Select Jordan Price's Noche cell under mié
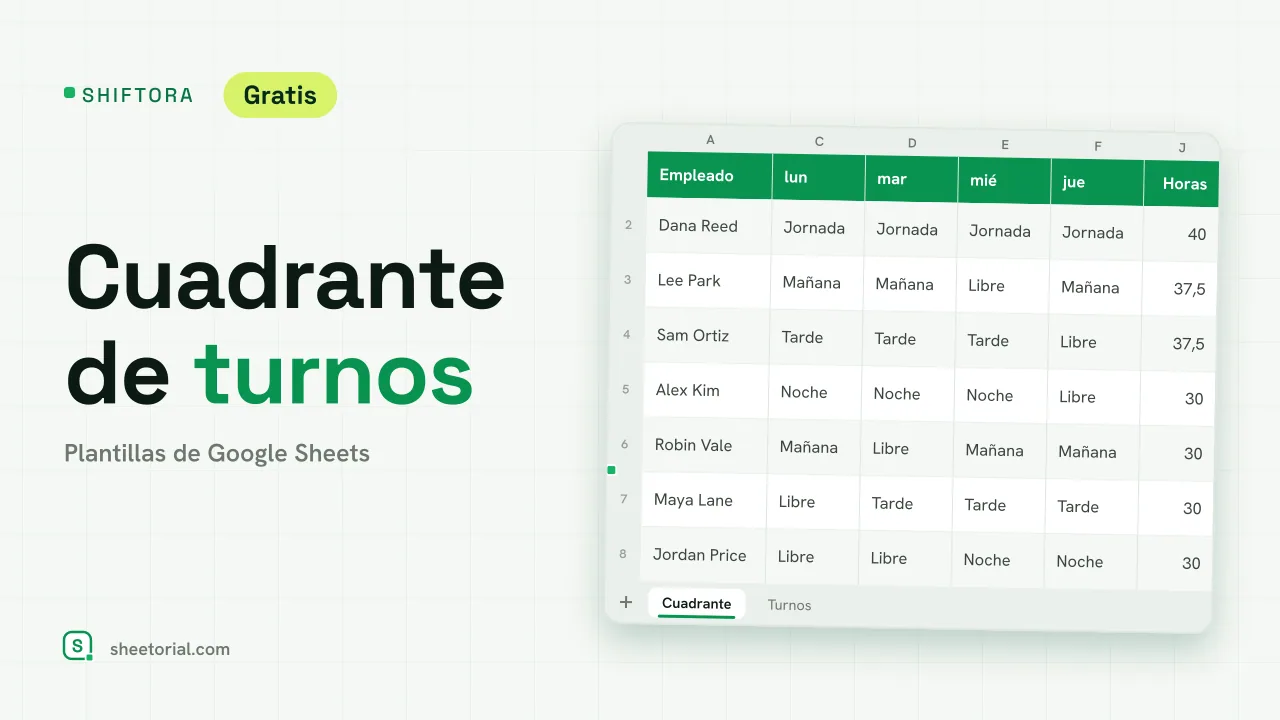This screenshot has height=720, width=1280. click(x=998, y=560)
